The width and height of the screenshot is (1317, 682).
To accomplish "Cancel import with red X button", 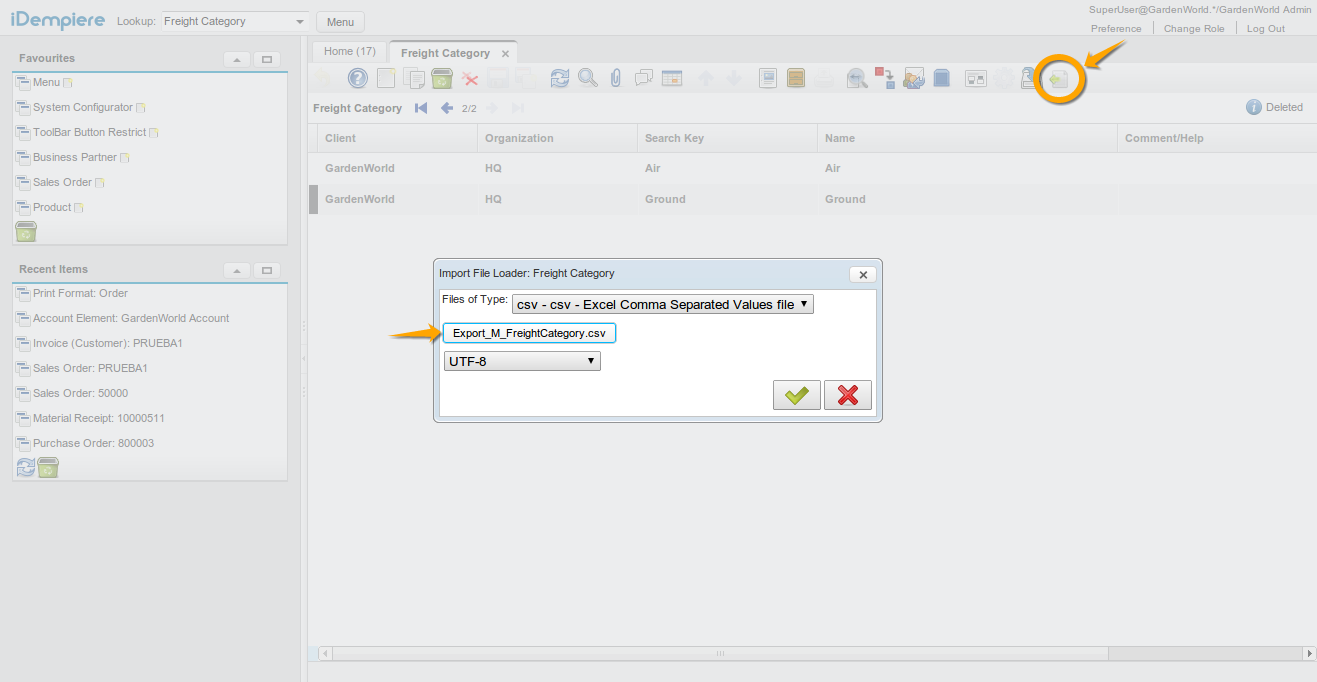I will pyautogui.click(x=847, y=395).
